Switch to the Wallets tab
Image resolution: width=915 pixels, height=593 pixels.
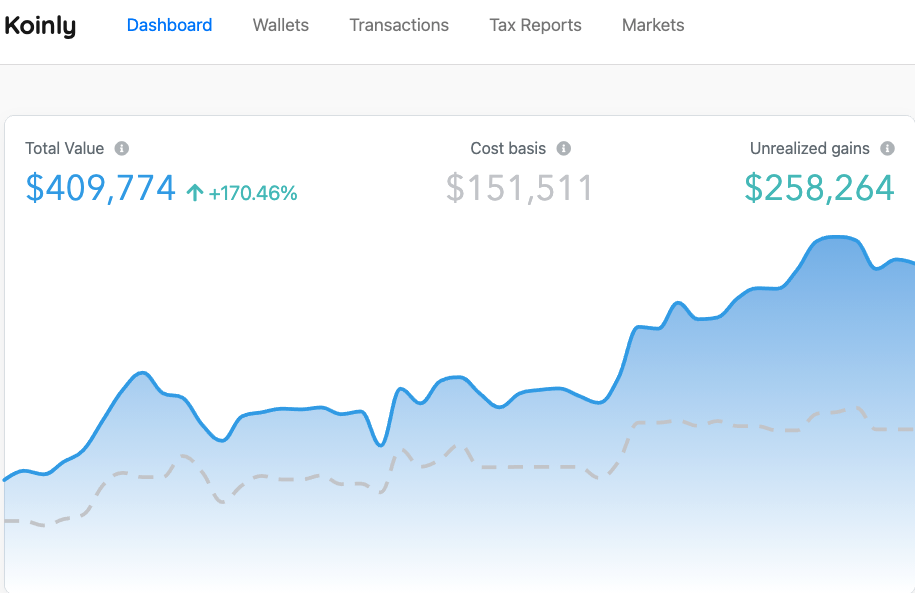tap(280, 26)
